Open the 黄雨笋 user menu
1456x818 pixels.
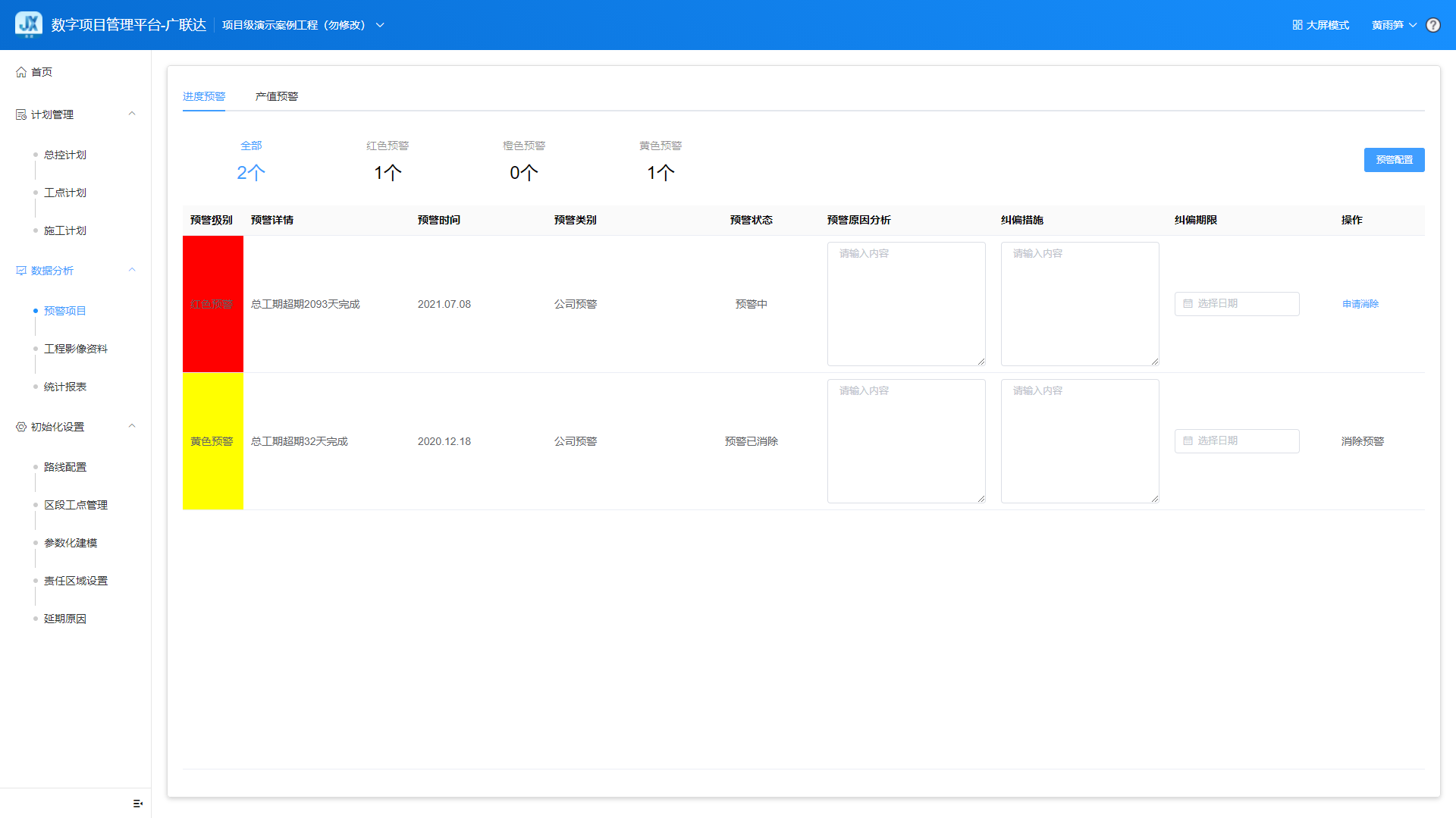[x=1393, y=25]
